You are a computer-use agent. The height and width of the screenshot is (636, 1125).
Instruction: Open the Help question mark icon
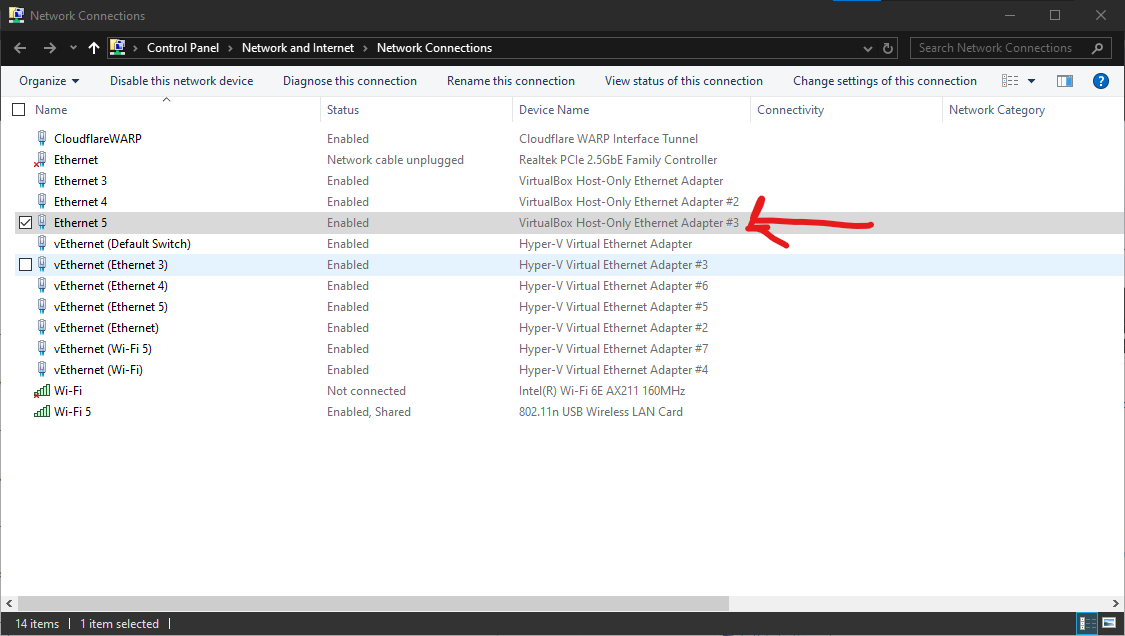click(1101, 81)
